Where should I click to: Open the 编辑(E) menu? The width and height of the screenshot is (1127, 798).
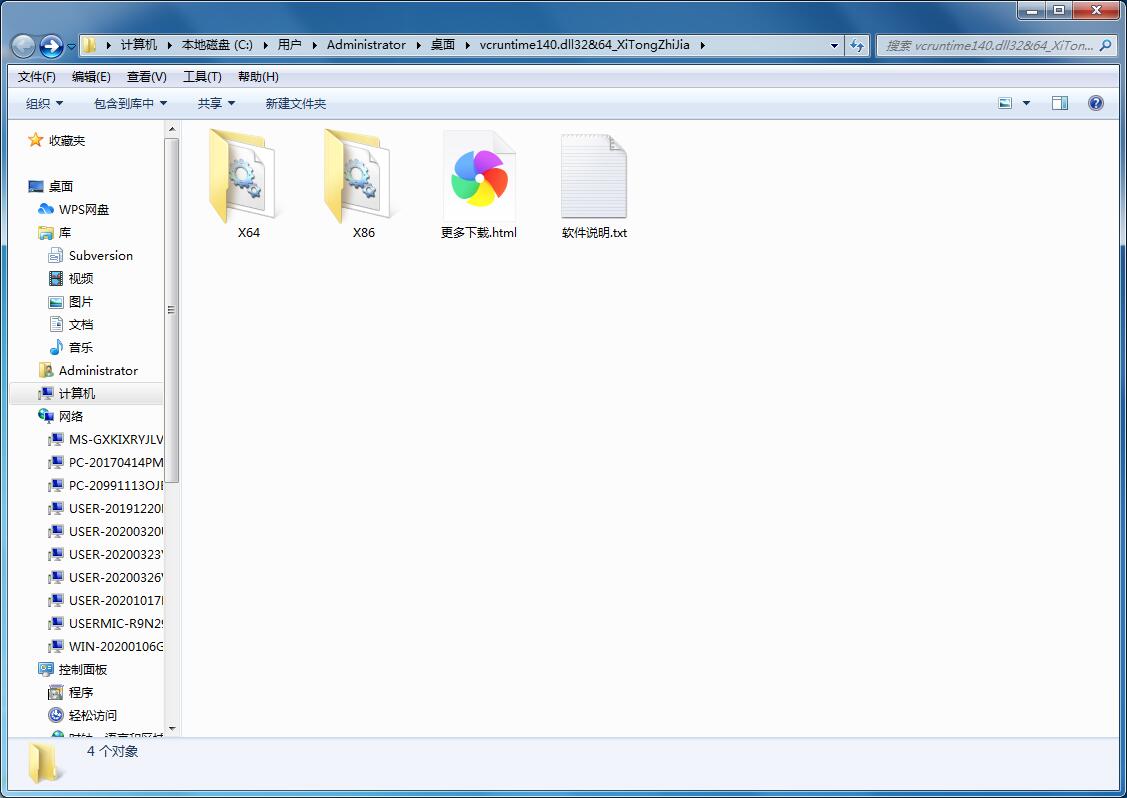(x=91, y=76)
